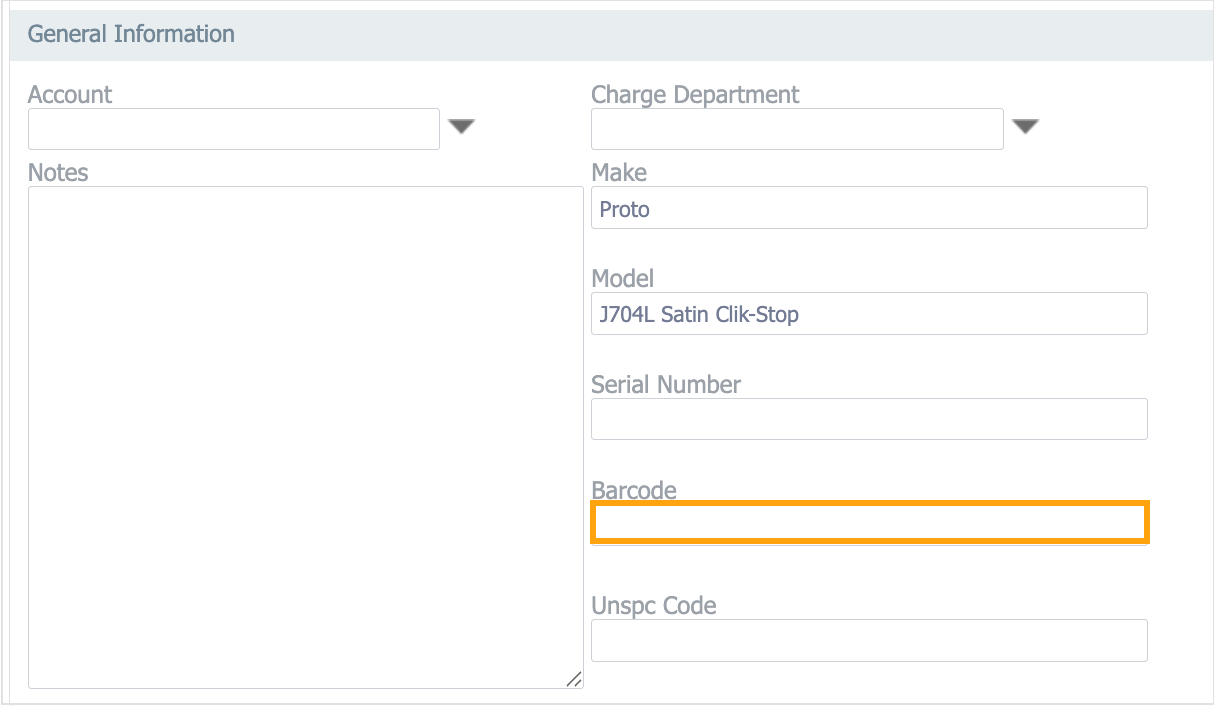This screenshot has width=1214, height=706.
Task: Click the Charge Department label text
Action: point(695,95)
